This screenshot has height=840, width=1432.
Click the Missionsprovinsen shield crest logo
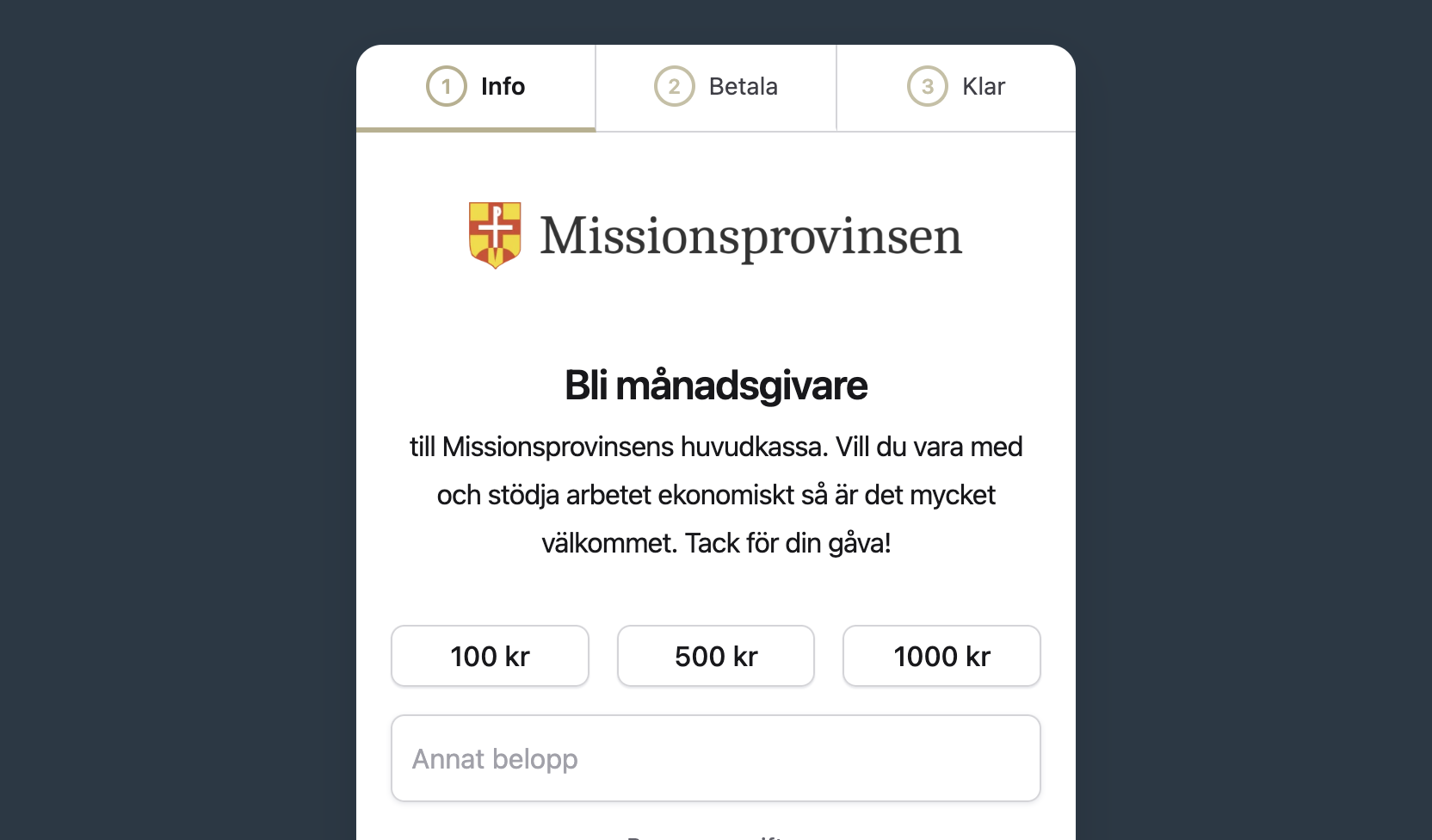[495, 235]
